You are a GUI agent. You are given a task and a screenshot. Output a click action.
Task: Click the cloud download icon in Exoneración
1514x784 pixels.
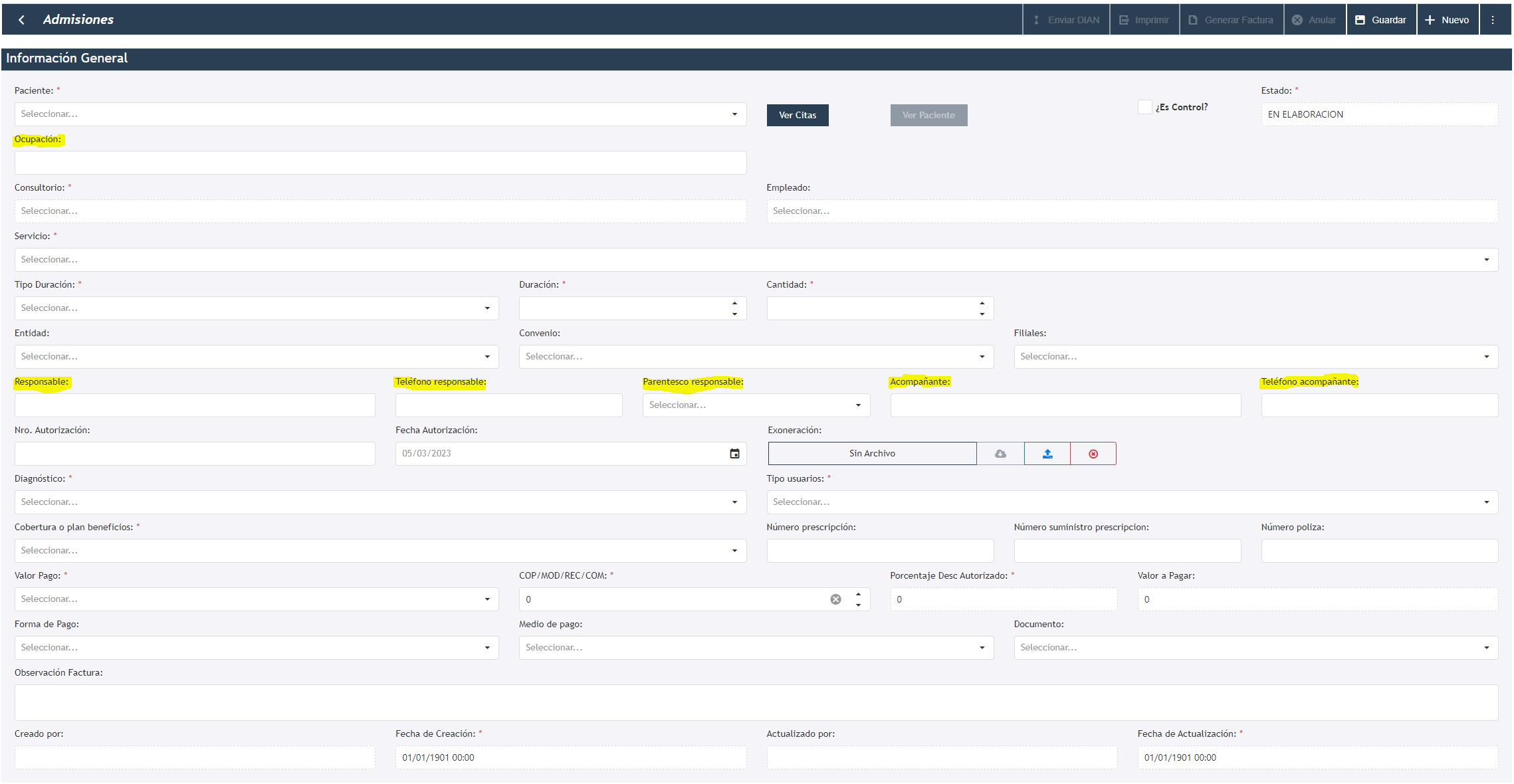1000,454
